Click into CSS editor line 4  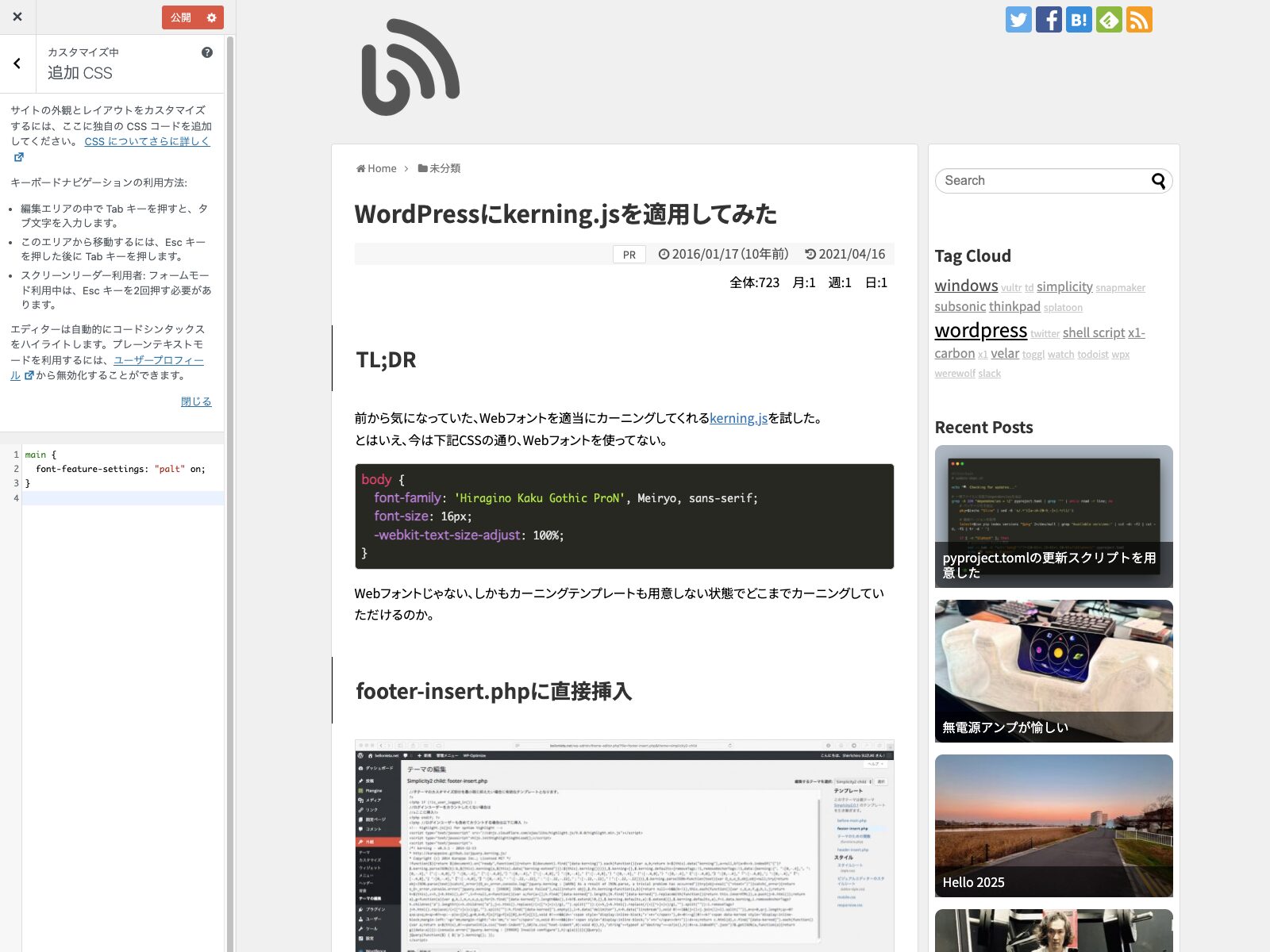coord(123,498)
